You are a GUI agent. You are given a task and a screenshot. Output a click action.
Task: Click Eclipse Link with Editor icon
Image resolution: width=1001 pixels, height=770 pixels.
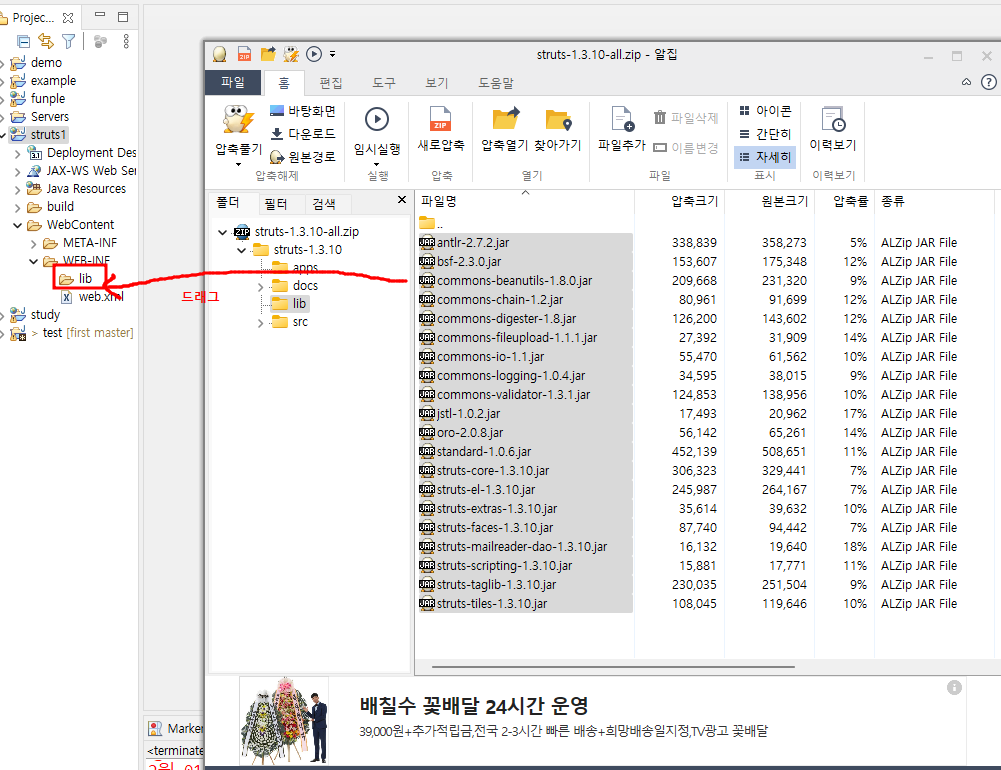[46, 42]
